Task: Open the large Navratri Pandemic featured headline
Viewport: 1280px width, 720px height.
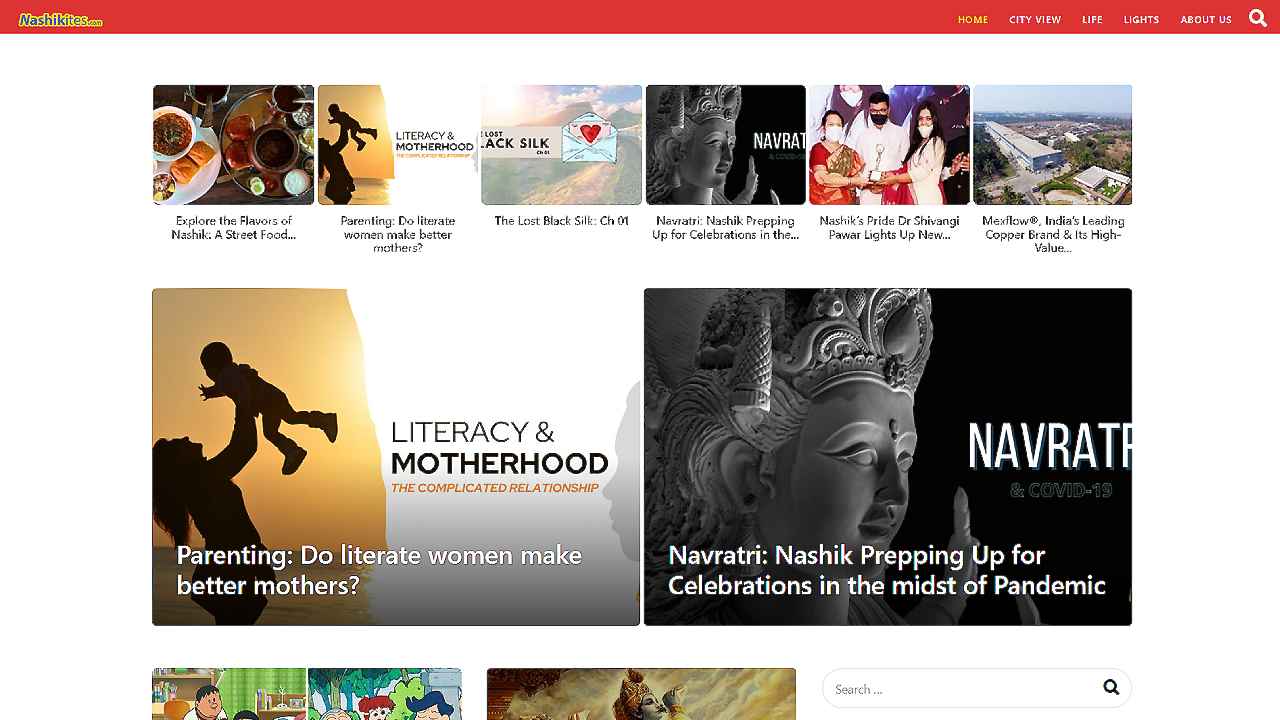Action: [887, 569]
